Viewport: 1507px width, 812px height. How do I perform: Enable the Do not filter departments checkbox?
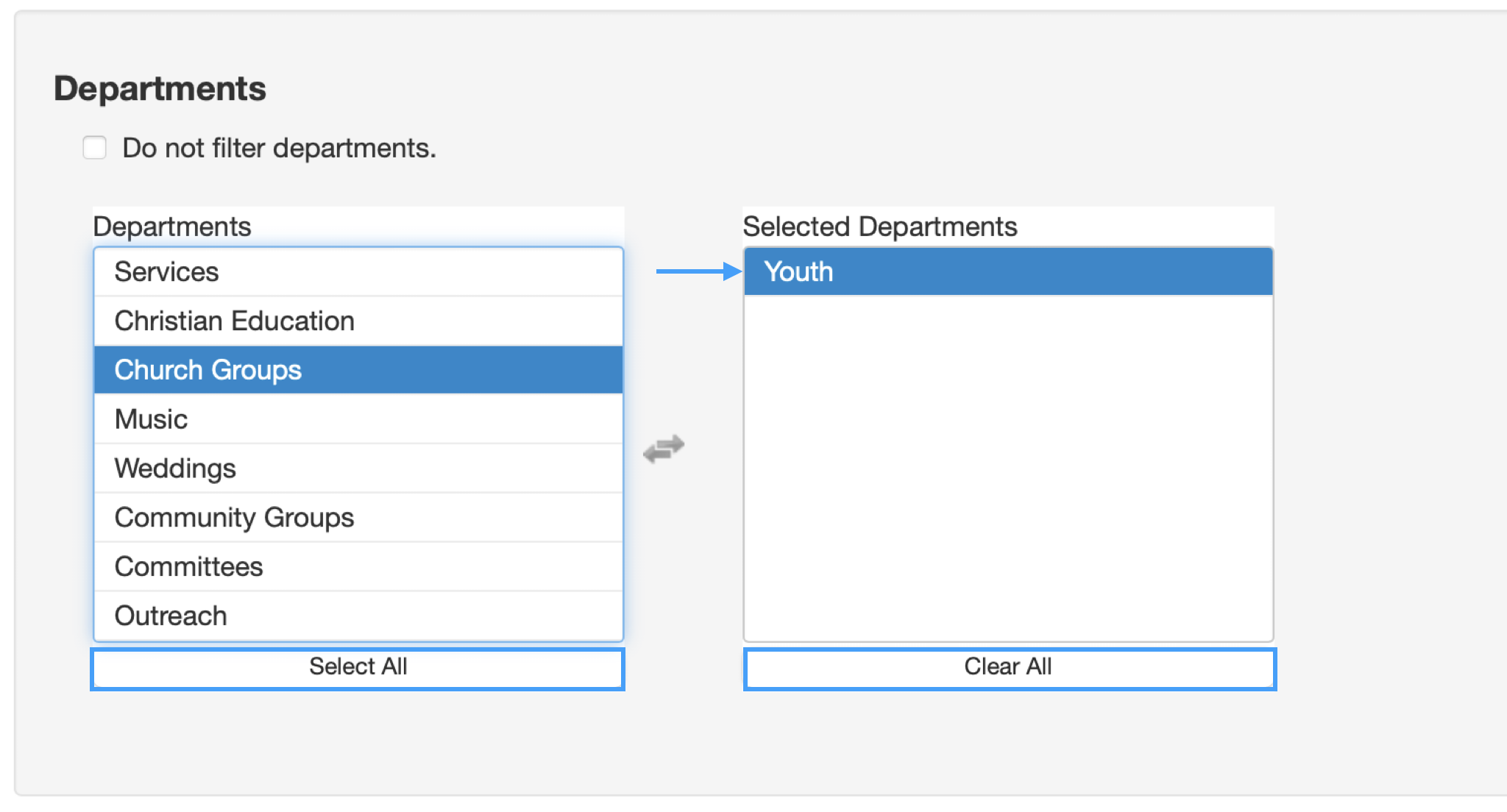click(x=94, y=147)
